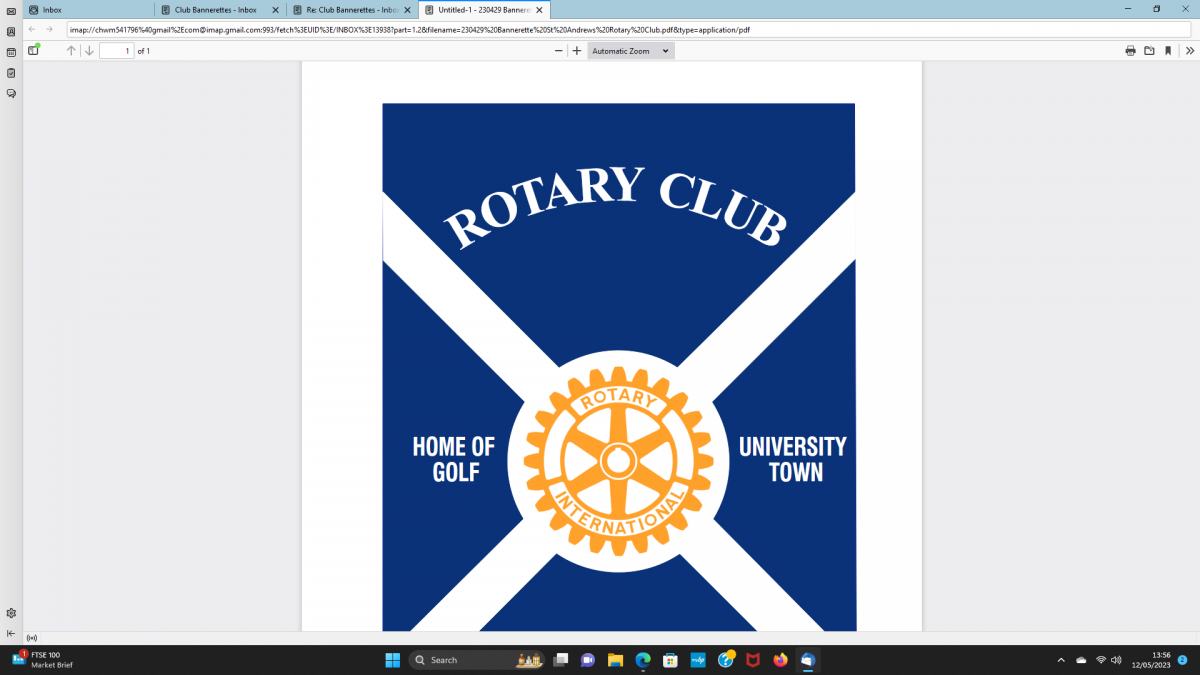The width and height of the screenshot is (1200, 675).
Task: Open the Calendar space in sidebar
Action: 11,51
